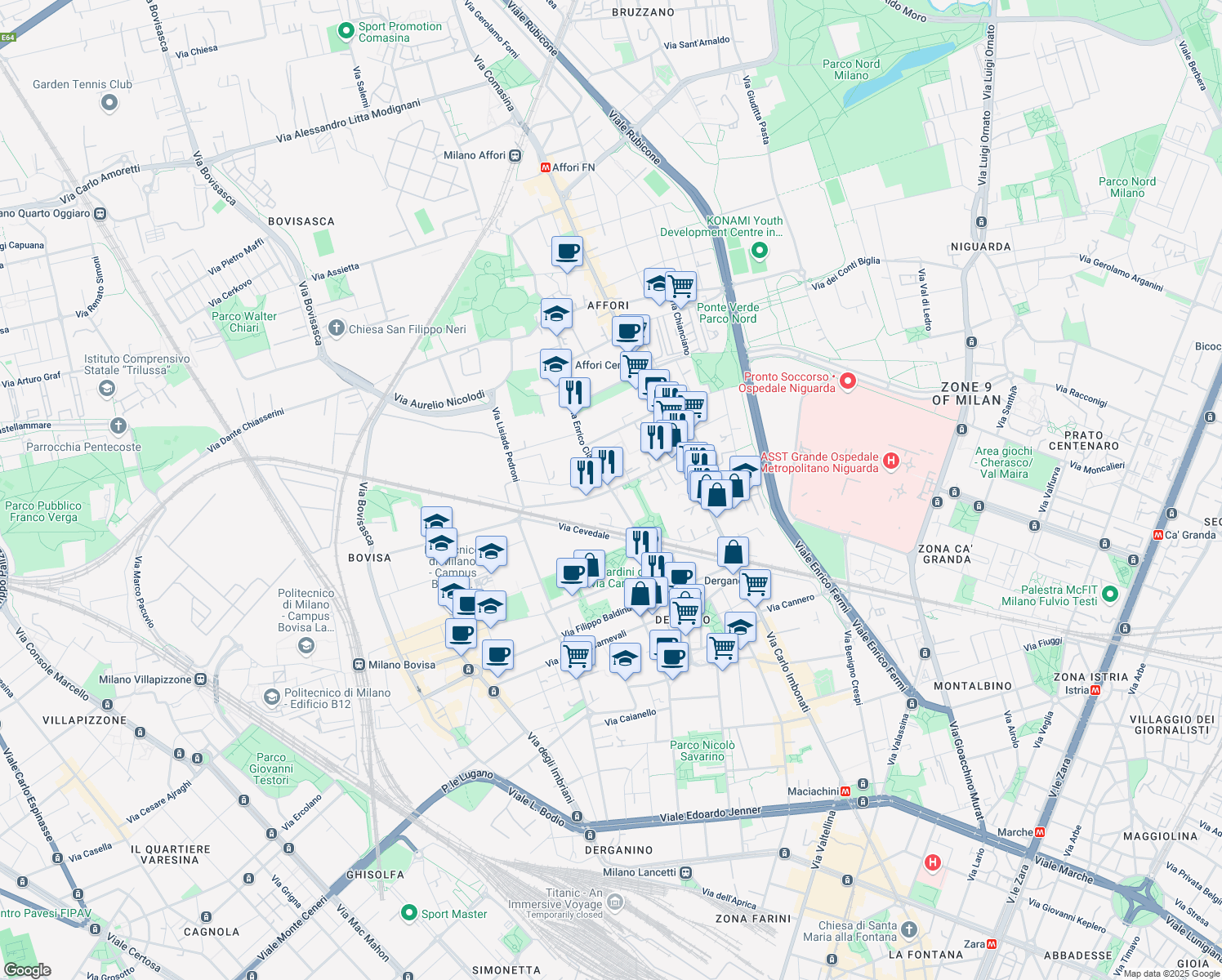Click the Politecnico Edificio B12 marker

pyautogui.click(x=272, y=697)
